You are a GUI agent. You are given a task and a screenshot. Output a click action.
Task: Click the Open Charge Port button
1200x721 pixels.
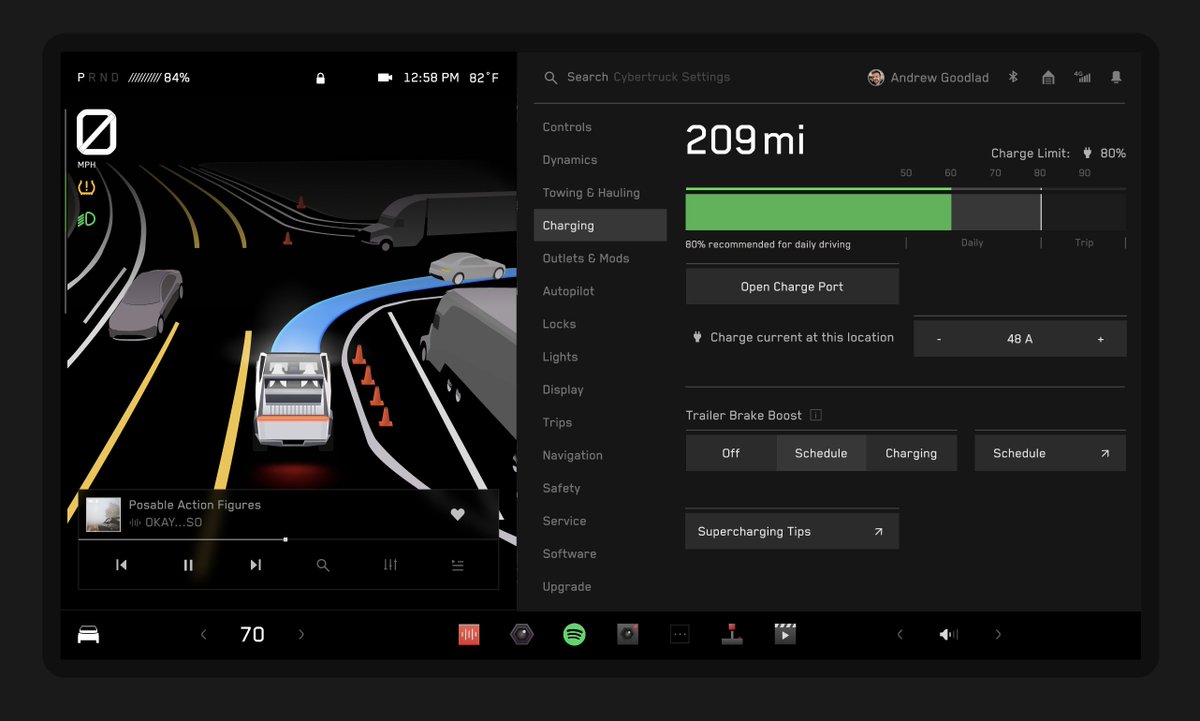click(x=792, y=287)
